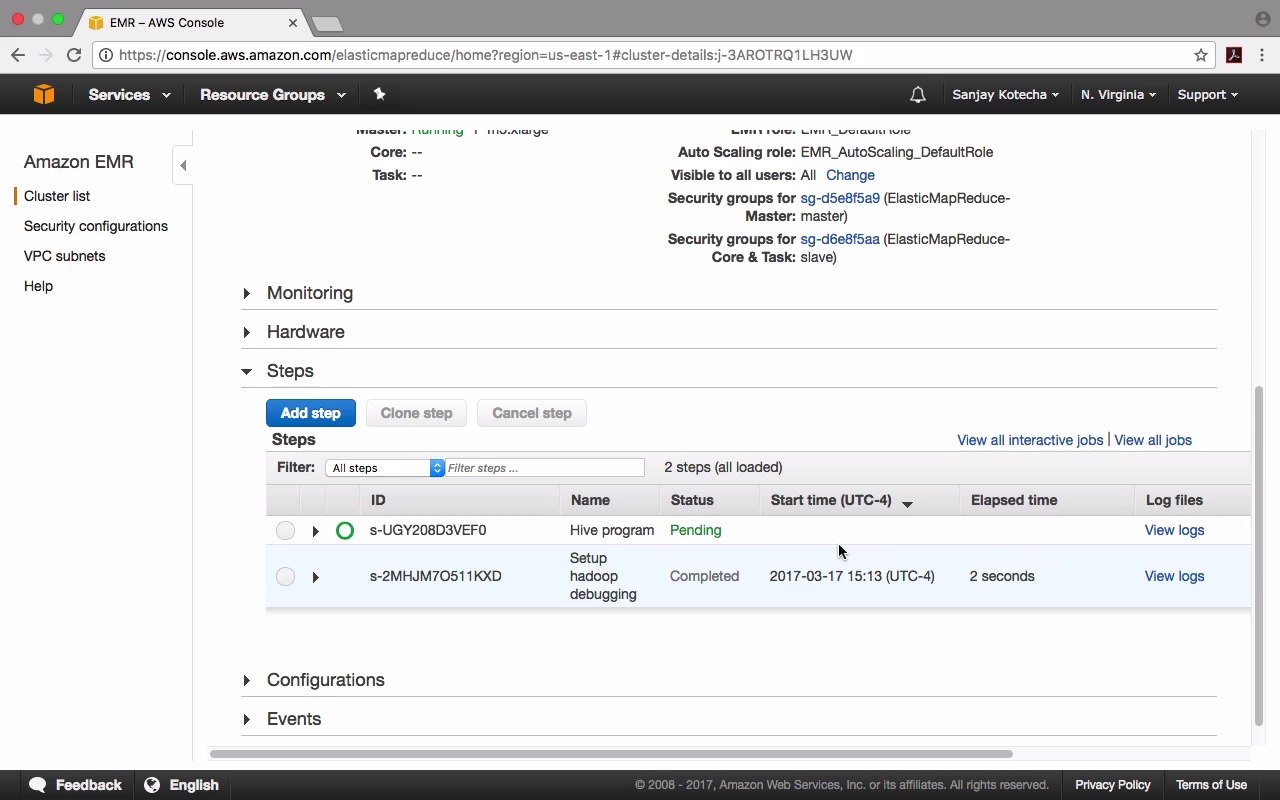1280x800 pixels.
Task: Click the Cancel step button
Action: point(532,413)
